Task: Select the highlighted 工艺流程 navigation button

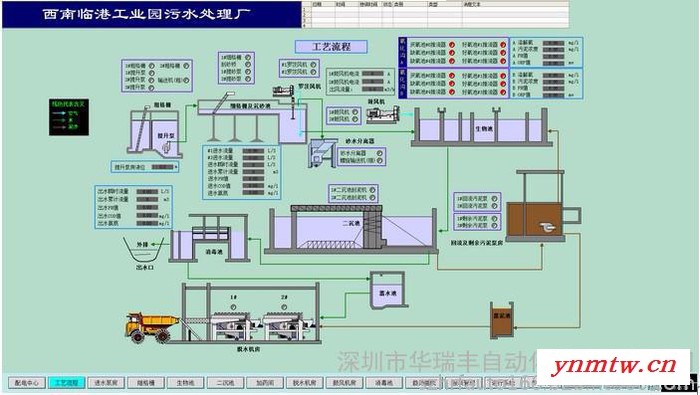Action: [67, 383]
